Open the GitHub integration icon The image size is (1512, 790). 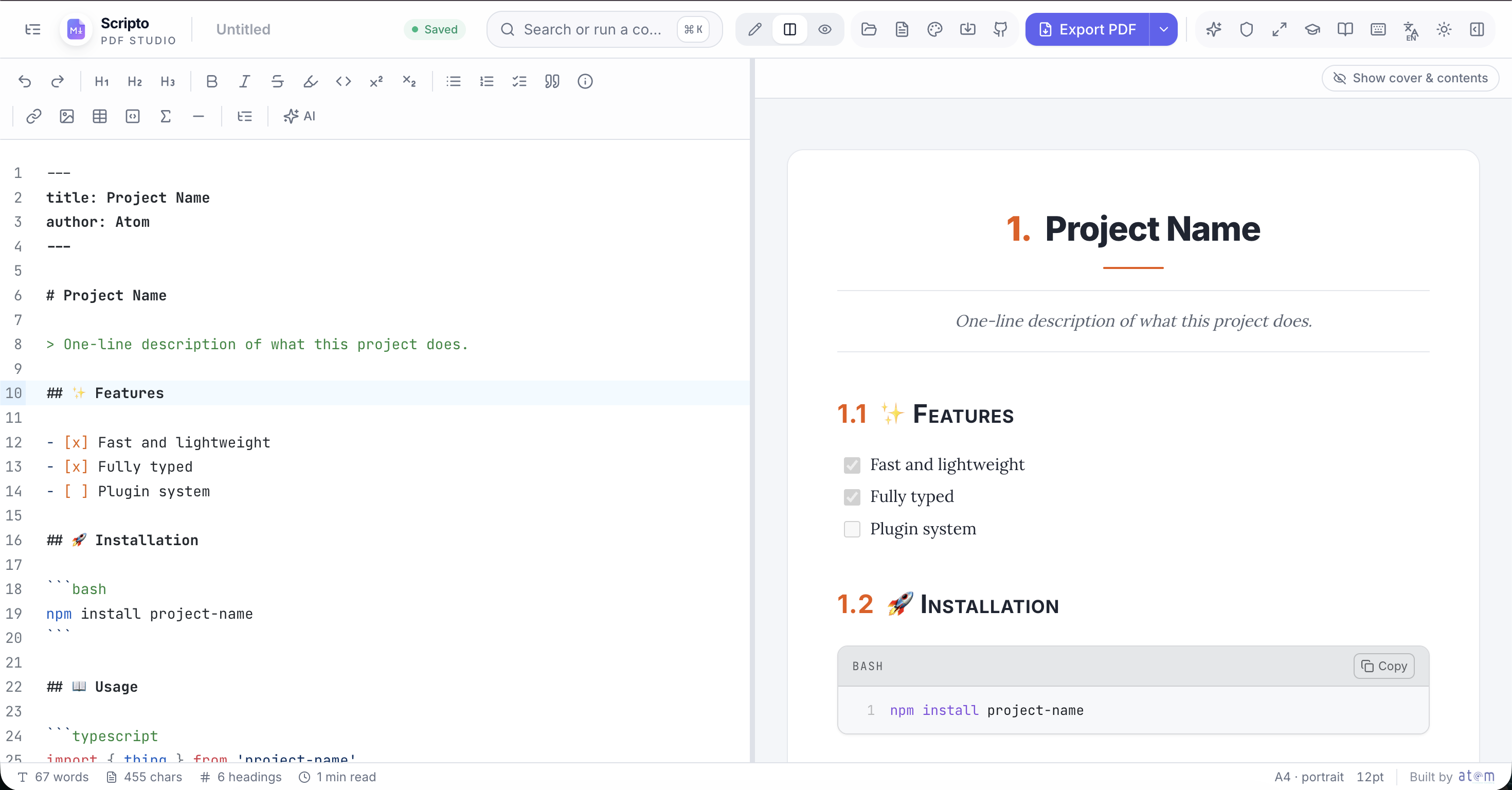(x=1001, y=29)
